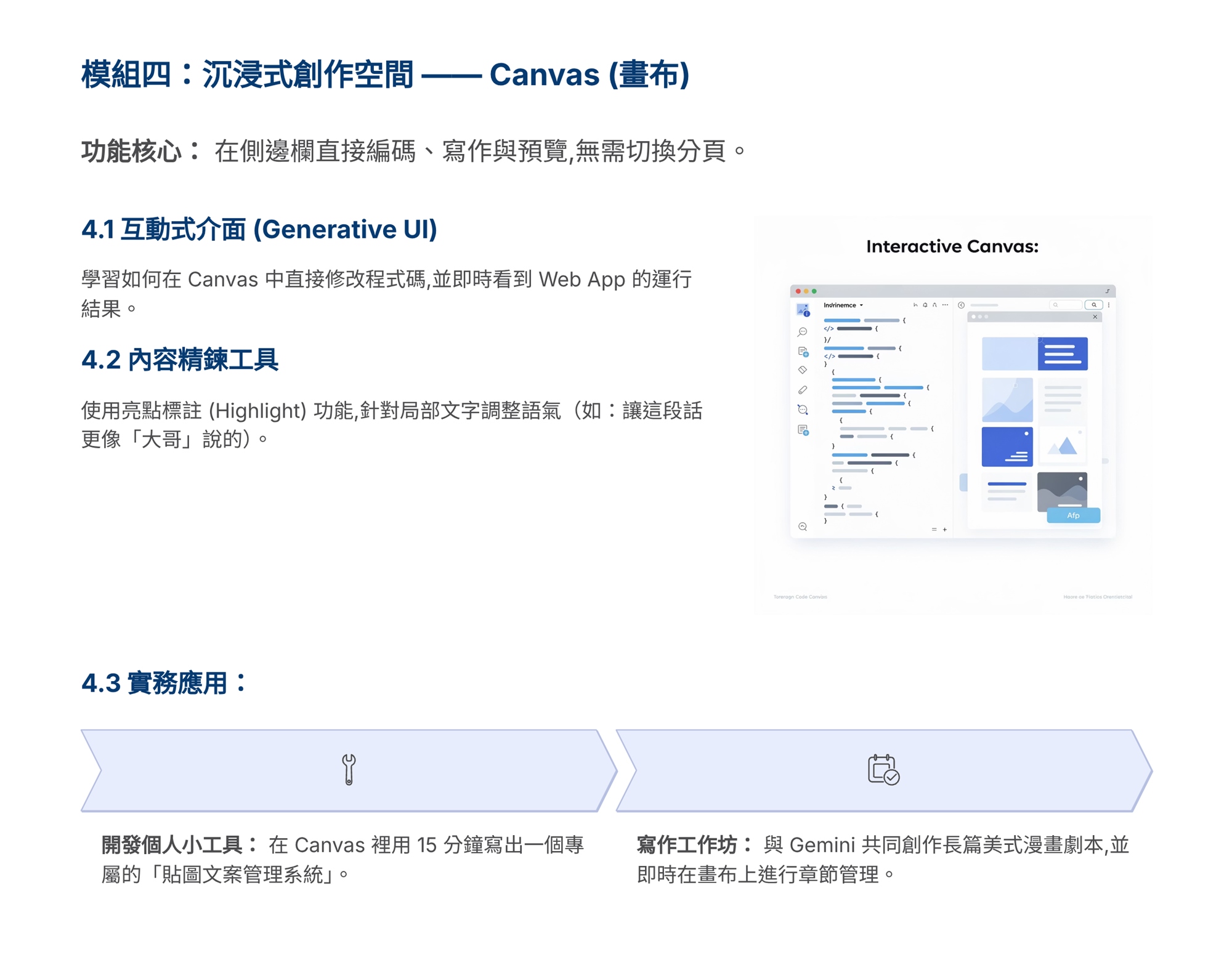Viewport: 1232px width, 965px height.
Task: Click the chat search icon in sidebar
Action: pyautogui.click(x=802, y=332)
